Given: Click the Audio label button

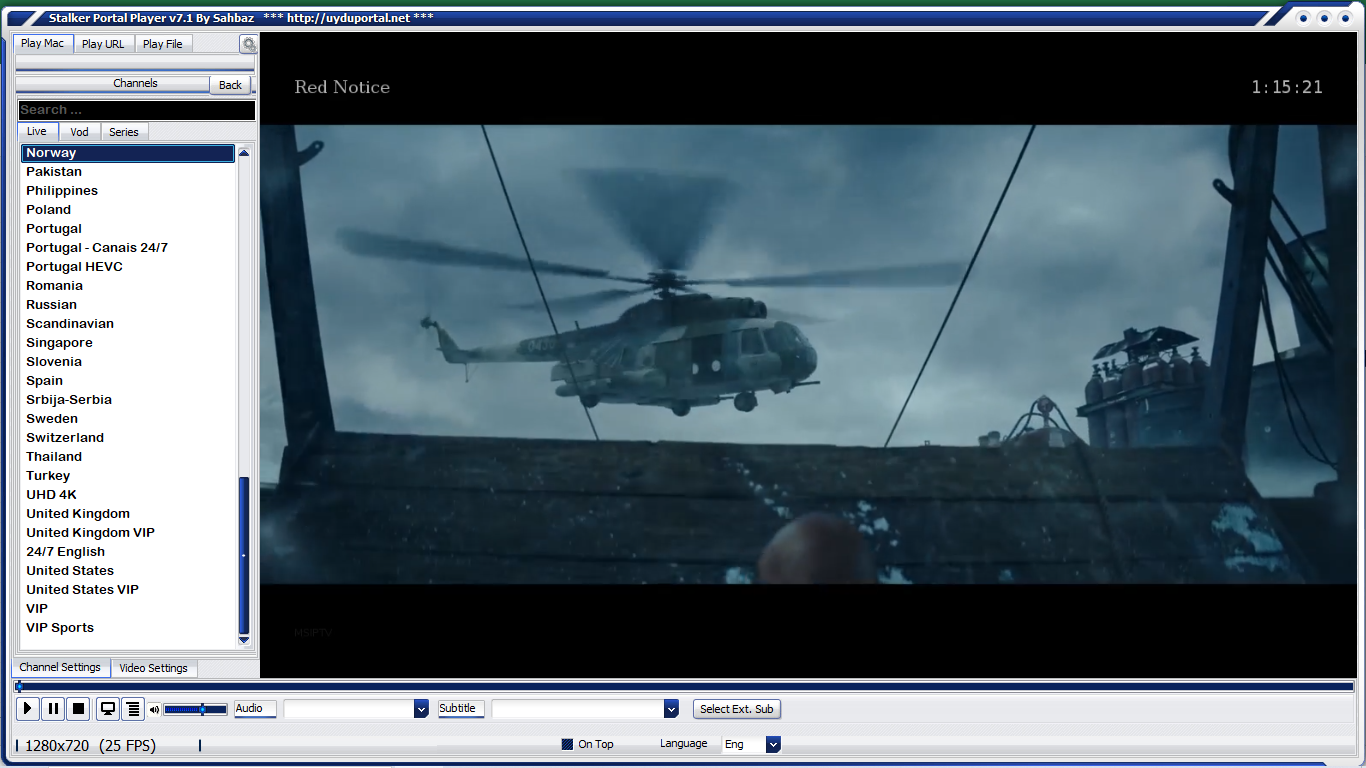Looking at the screenshot, I should 255,709.
